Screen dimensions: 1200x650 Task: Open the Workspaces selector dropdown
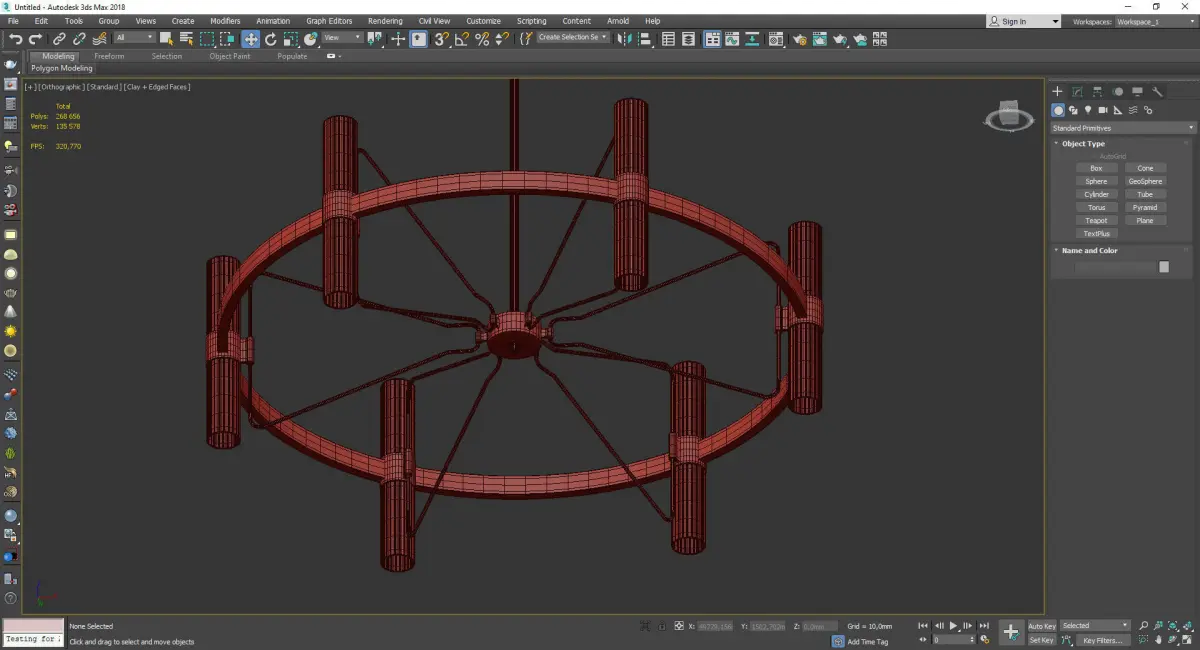pos(1154,21)
